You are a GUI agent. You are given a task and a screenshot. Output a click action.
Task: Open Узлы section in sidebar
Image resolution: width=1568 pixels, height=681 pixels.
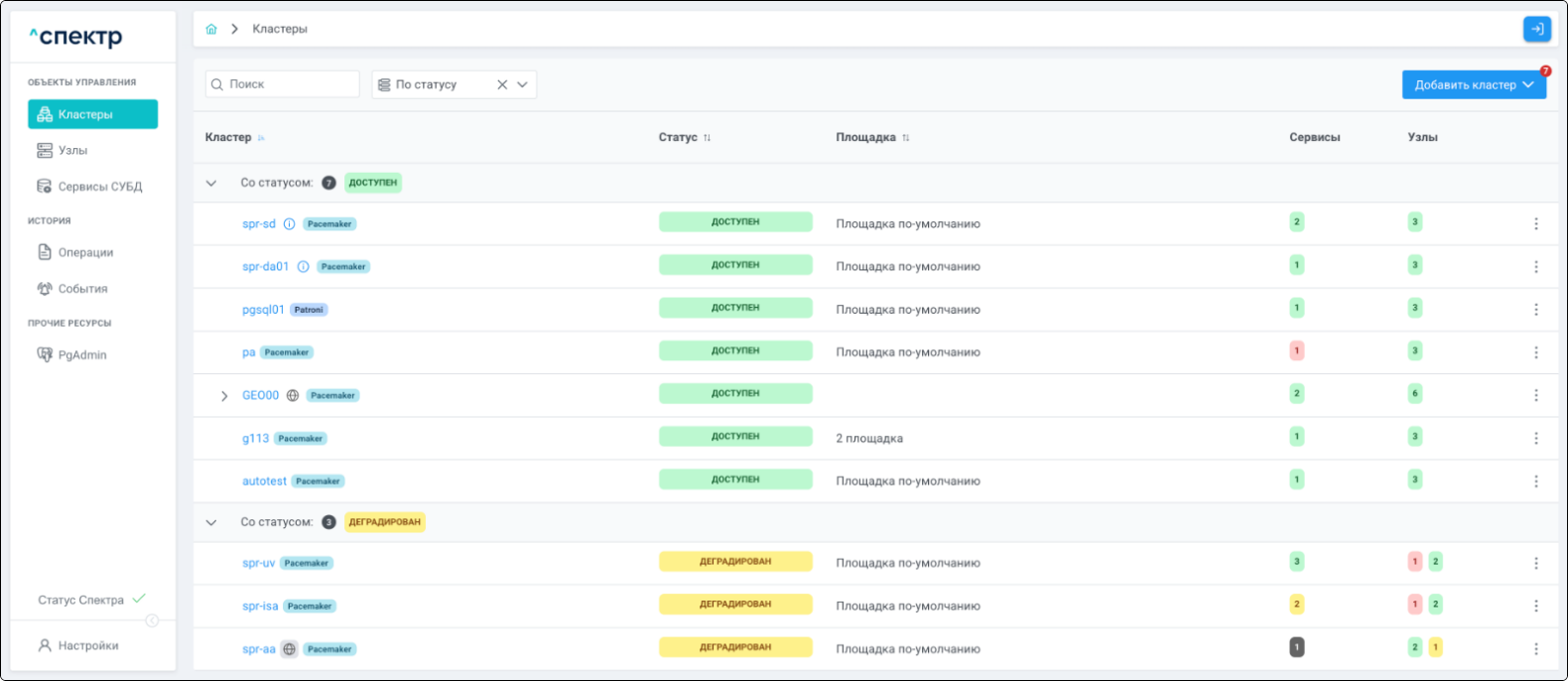click(72, 150)
